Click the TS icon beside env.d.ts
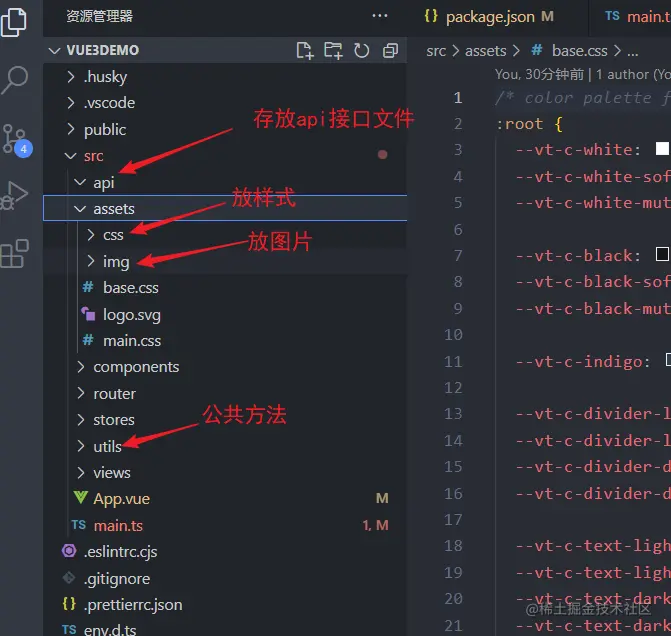This screenshot has height=636, width=671. [x=69, y=630]
